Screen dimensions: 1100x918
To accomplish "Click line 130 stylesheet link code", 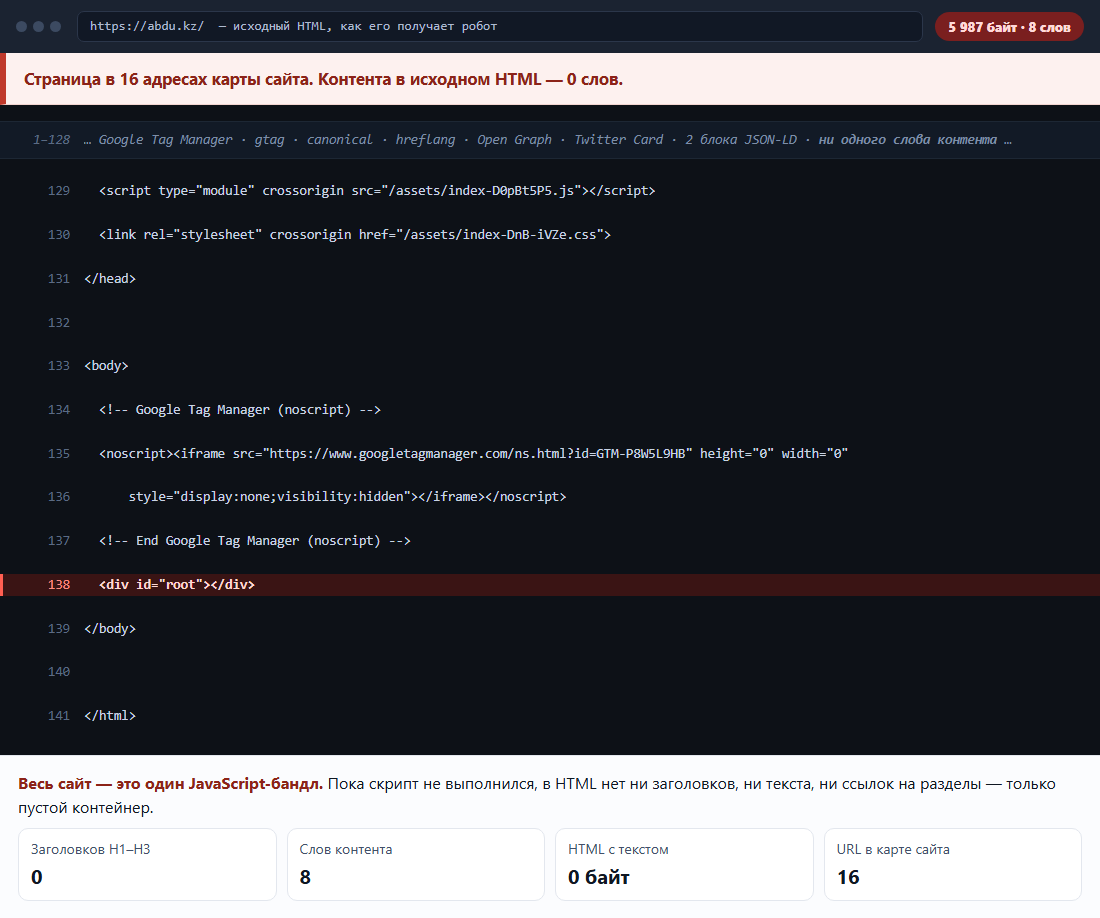I will click(x=355, y=234).
